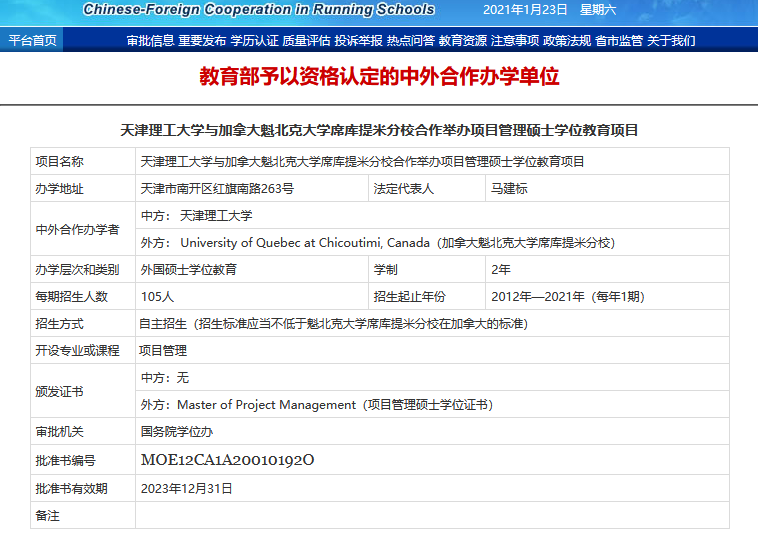Open the 注意事项 menu item
The width and height of the screenshot is (758, 534).
[515, 41]
